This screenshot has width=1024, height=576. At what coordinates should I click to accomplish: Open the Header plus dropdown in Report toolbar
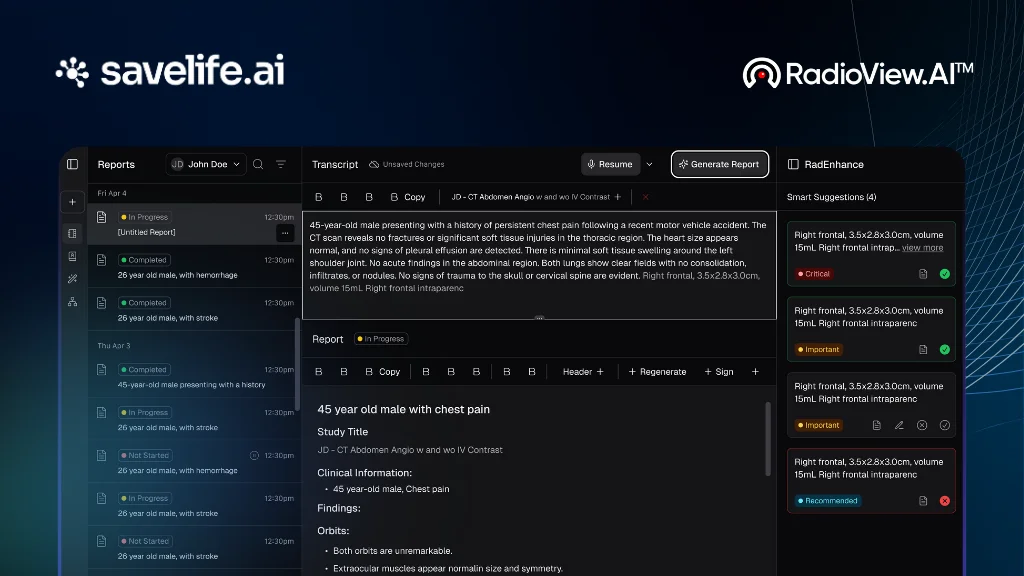click(583, 372)
